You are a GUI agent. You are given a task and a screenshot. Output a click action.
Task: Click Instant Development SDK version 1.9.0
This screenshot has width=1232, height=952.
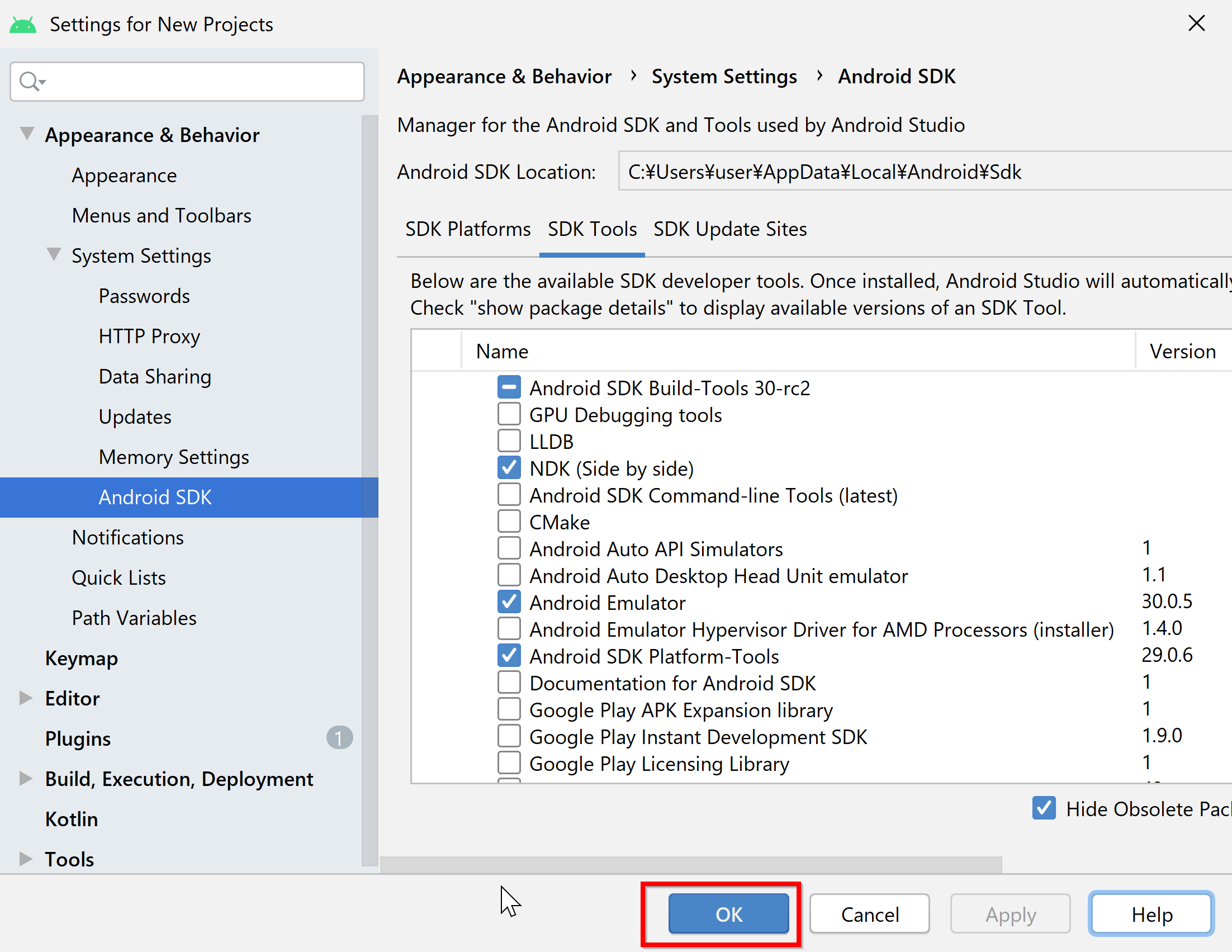pos(1162,736)
